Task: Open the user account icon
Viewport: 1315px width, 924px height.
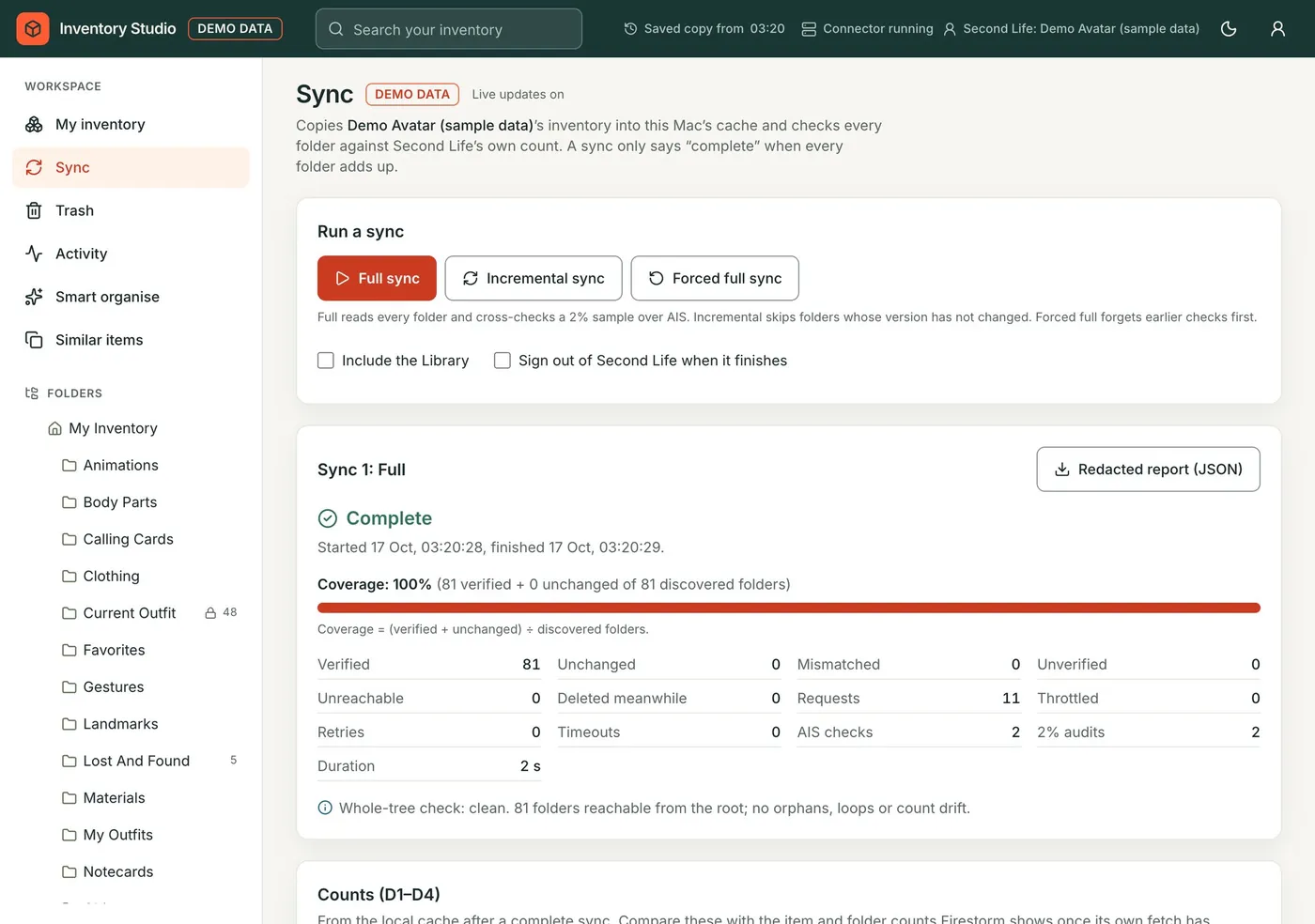Action: click(1277, 29)
